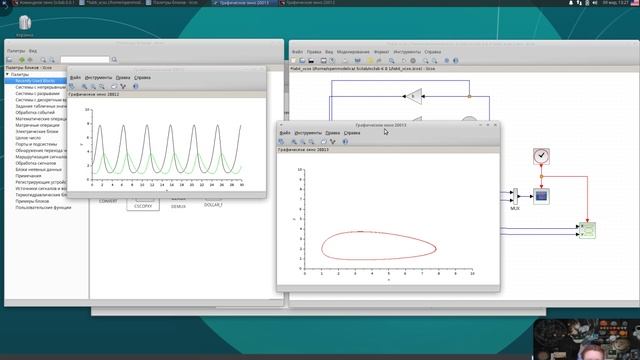Select Примечания palette
Screen dimensions: 640x360
(x=28, y=176)
